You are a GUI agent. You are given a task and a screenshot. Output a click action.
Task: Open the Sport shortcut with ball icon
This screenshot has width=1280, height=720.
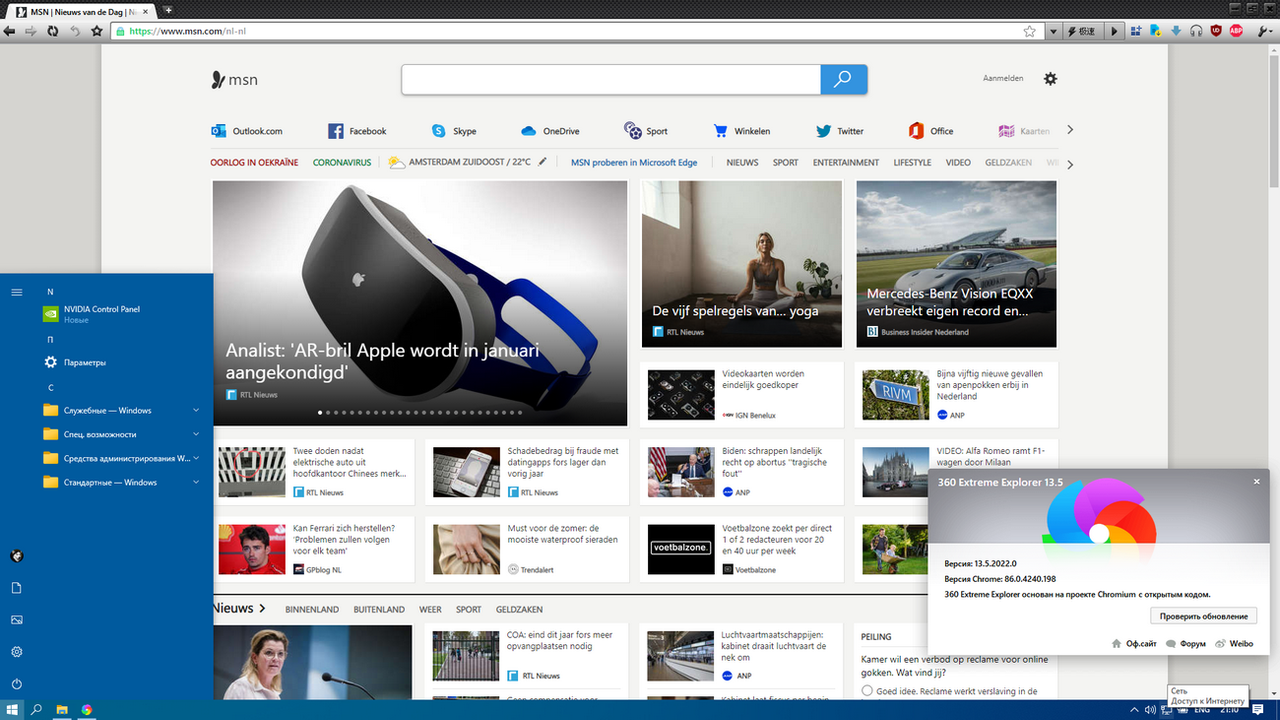[646, 131]
